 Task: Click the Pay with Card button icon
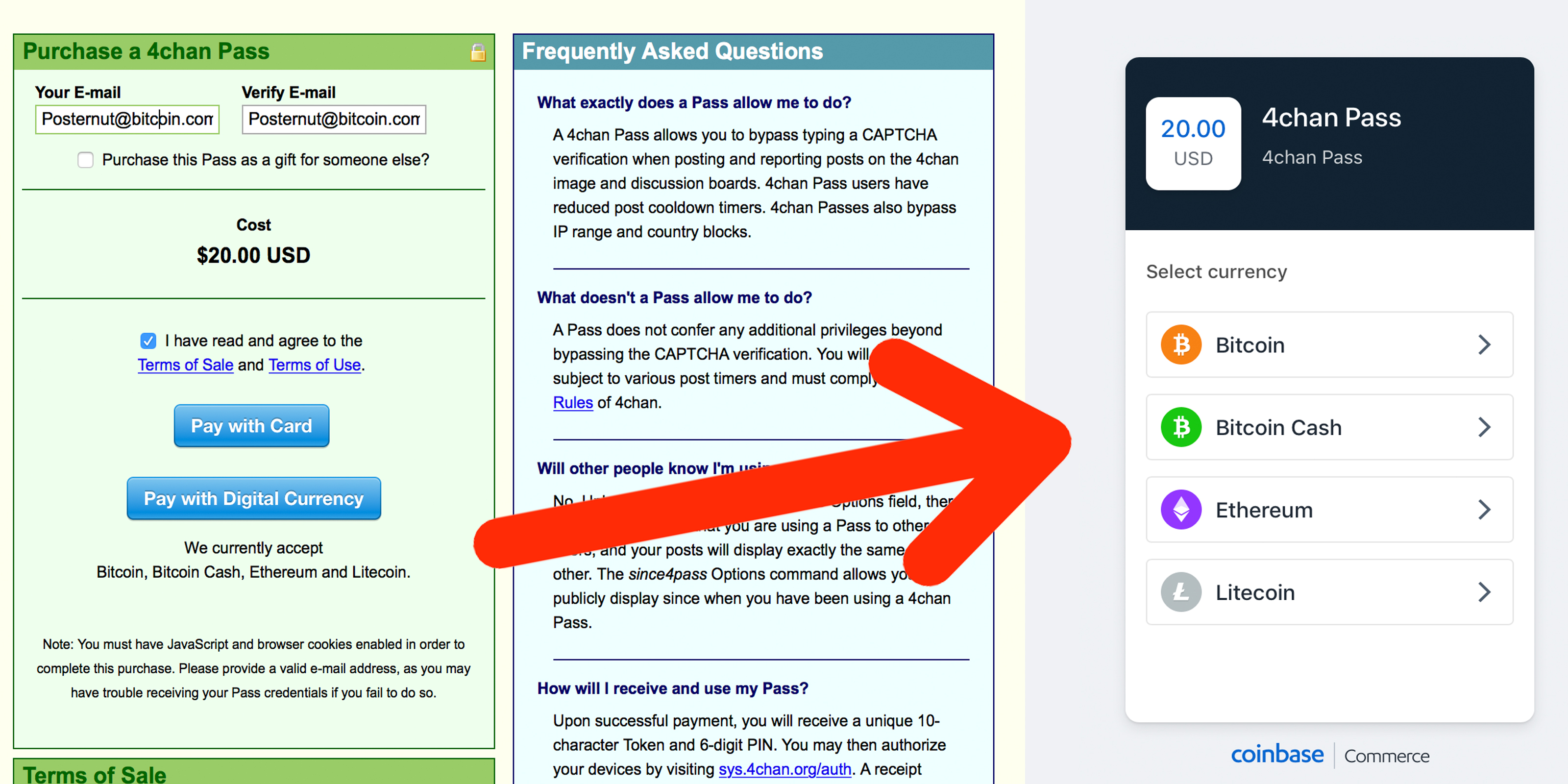pyautogui.click(x=253, y=425)
